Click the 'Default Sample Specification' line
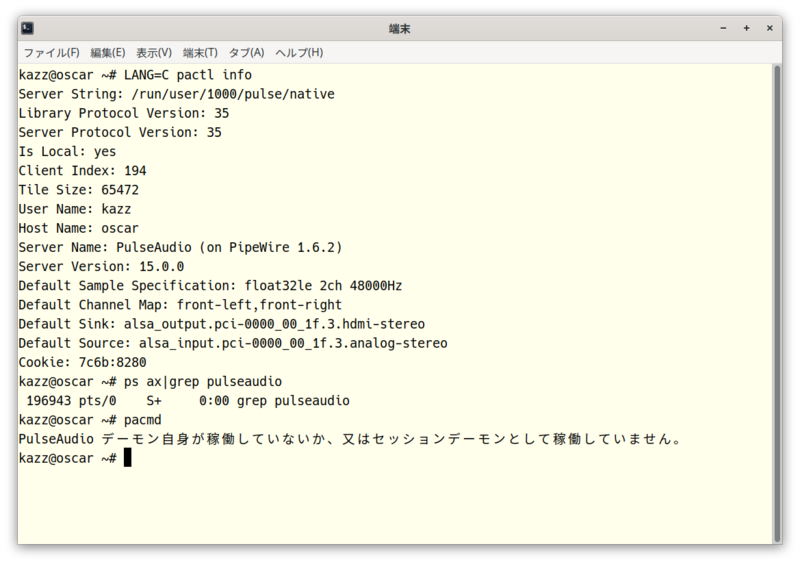Image resolution: width=800 pixels, height=564 pixels. coord(210,285)
